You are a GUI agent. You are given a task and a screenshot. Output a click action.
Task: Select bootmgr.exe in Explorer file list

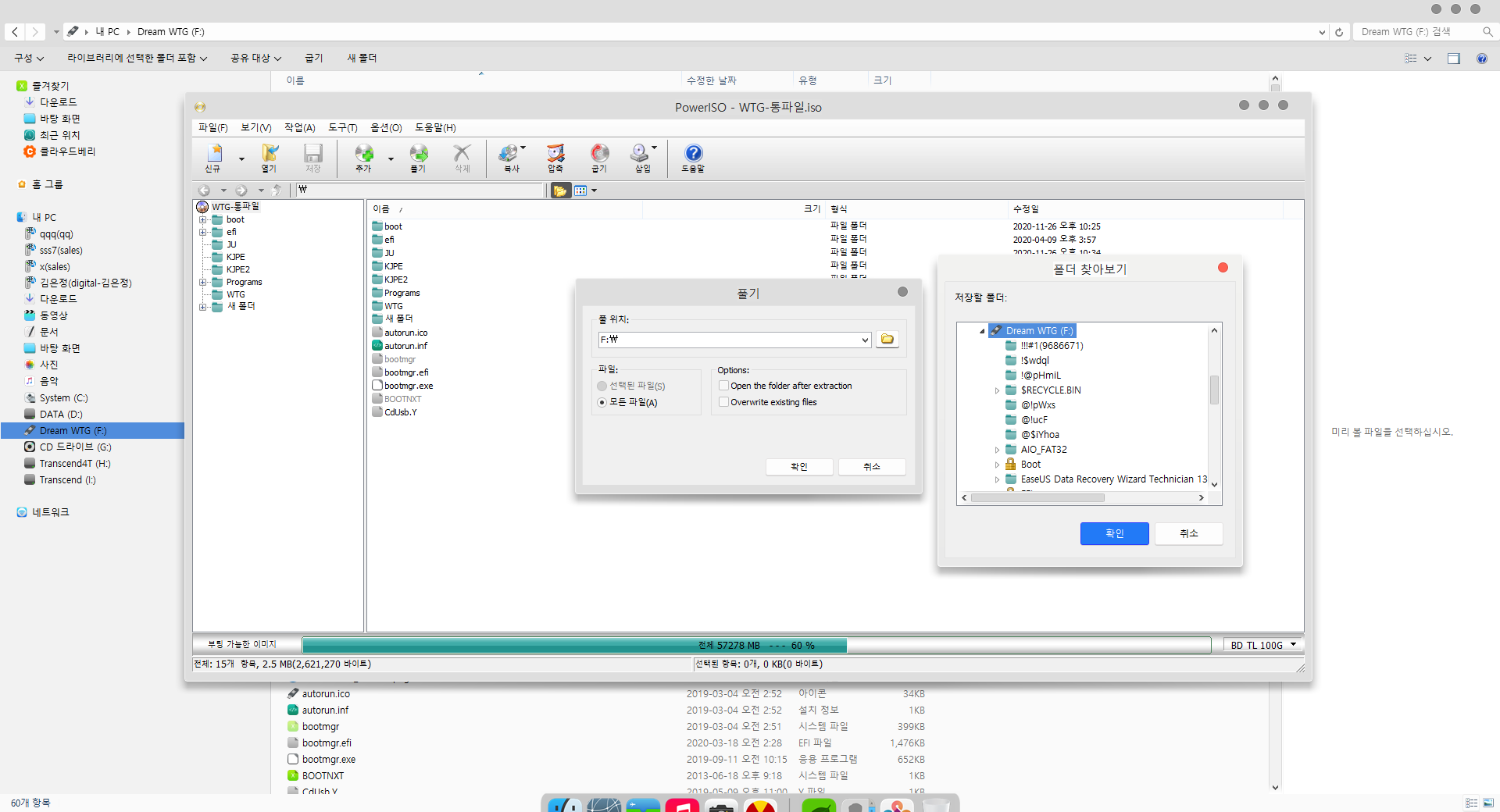pyautogui.click(x=328, y=760)
